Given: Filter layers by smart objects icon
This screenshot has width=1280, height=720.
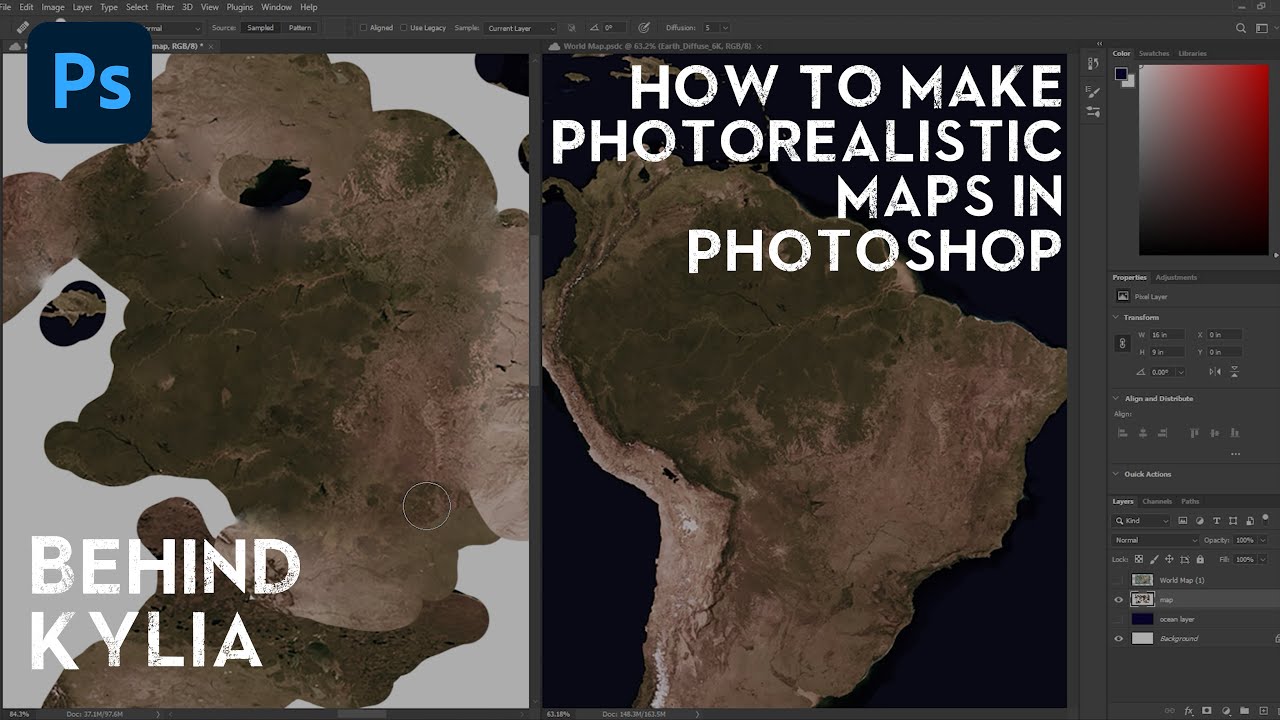Looking at the screenshot, I should tap(1249, 521).
